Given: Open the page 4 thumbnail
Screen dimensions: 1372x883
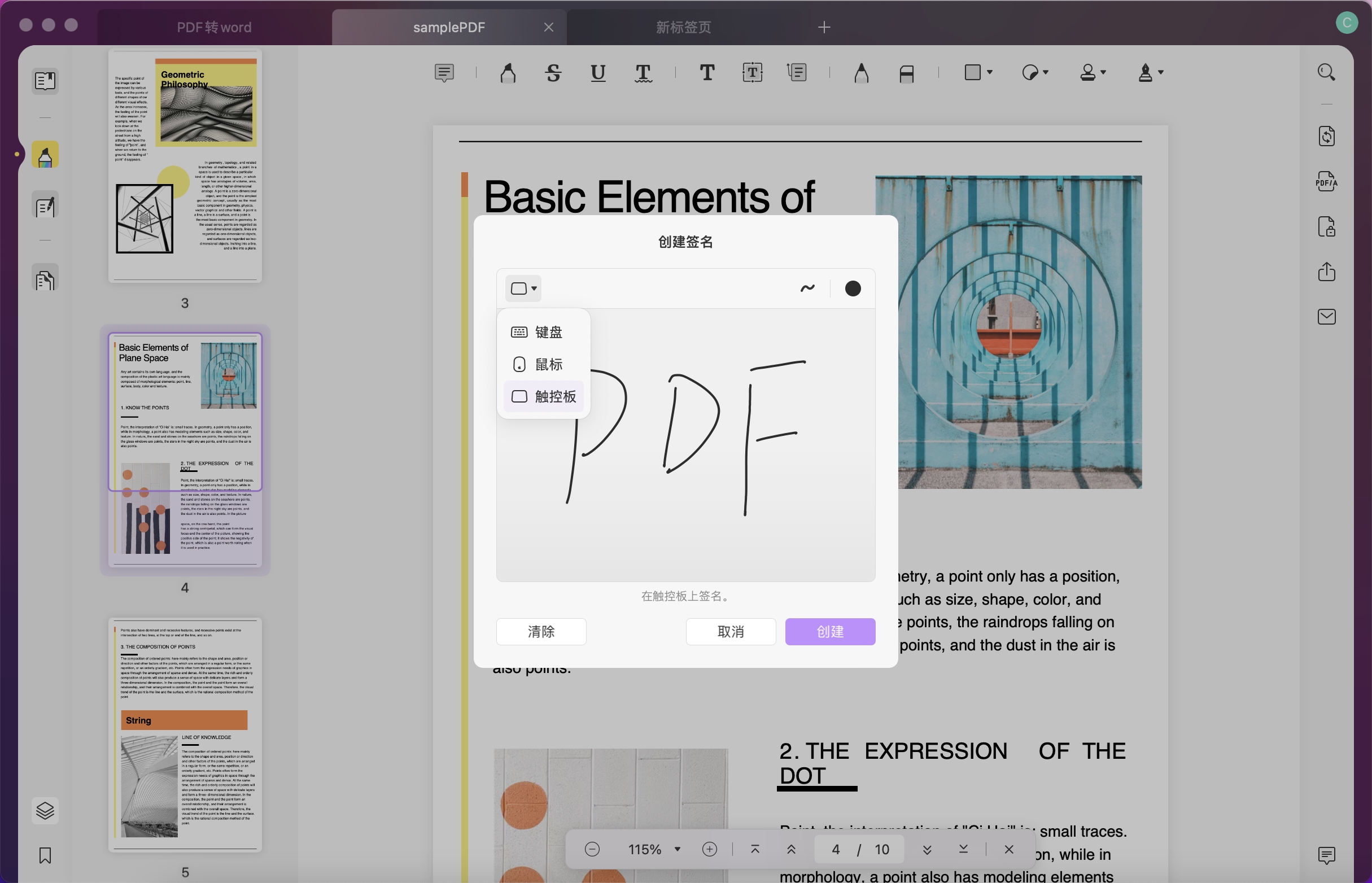Looking at the screenshot, I should tap(185, 450).
